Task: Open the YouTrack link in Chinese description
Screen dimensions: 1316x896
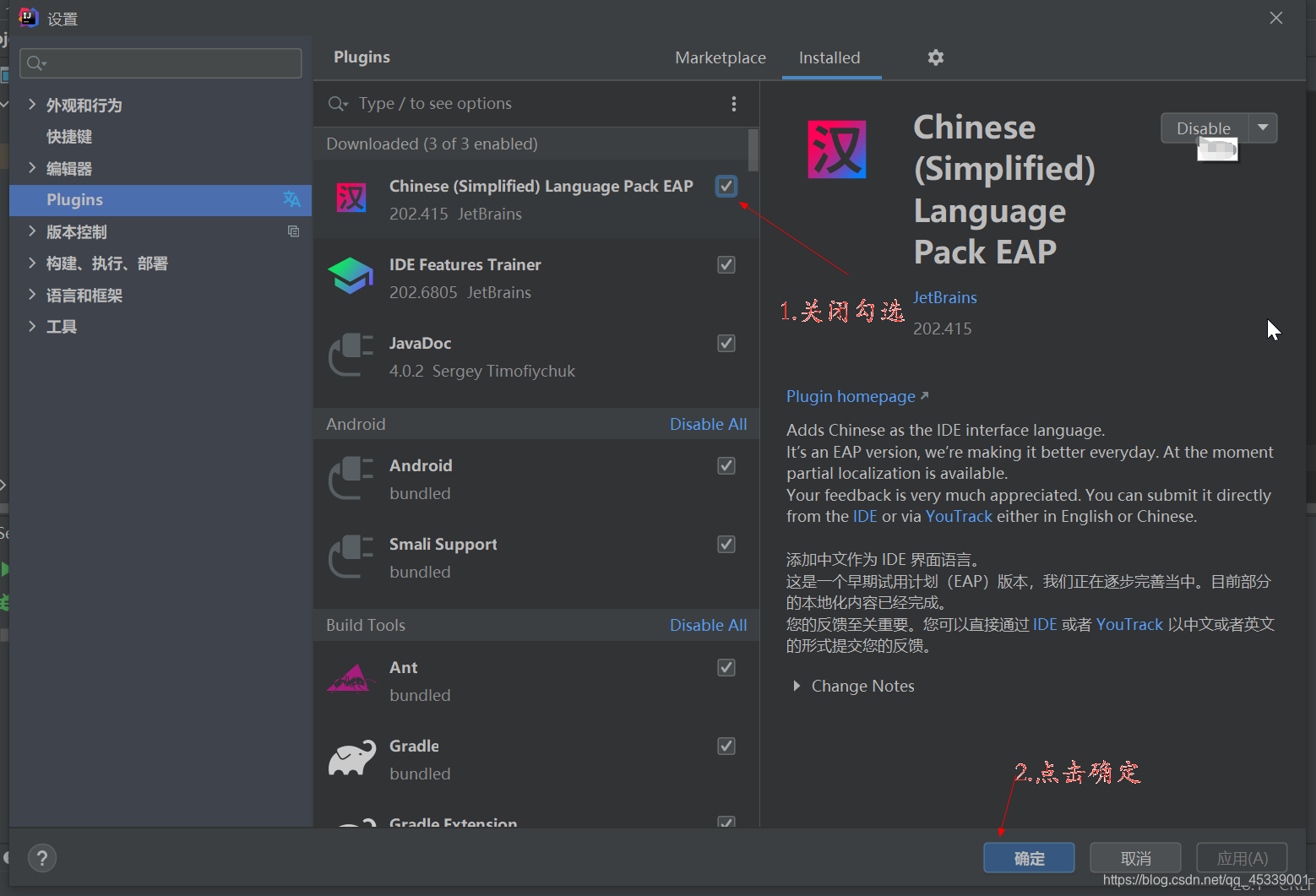Action: point(1129,624)
